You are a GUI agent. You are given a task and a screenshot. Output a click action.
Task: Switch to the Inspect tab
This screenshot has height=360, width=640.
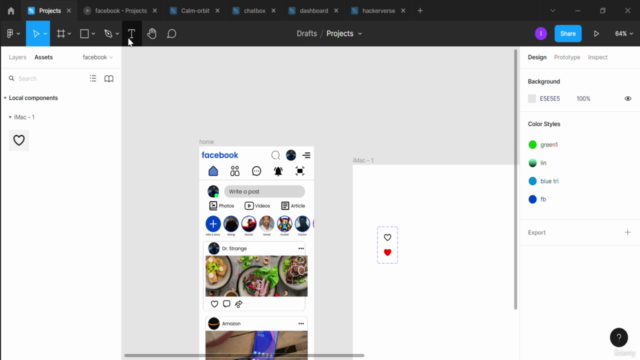click(x=598, y=57)
